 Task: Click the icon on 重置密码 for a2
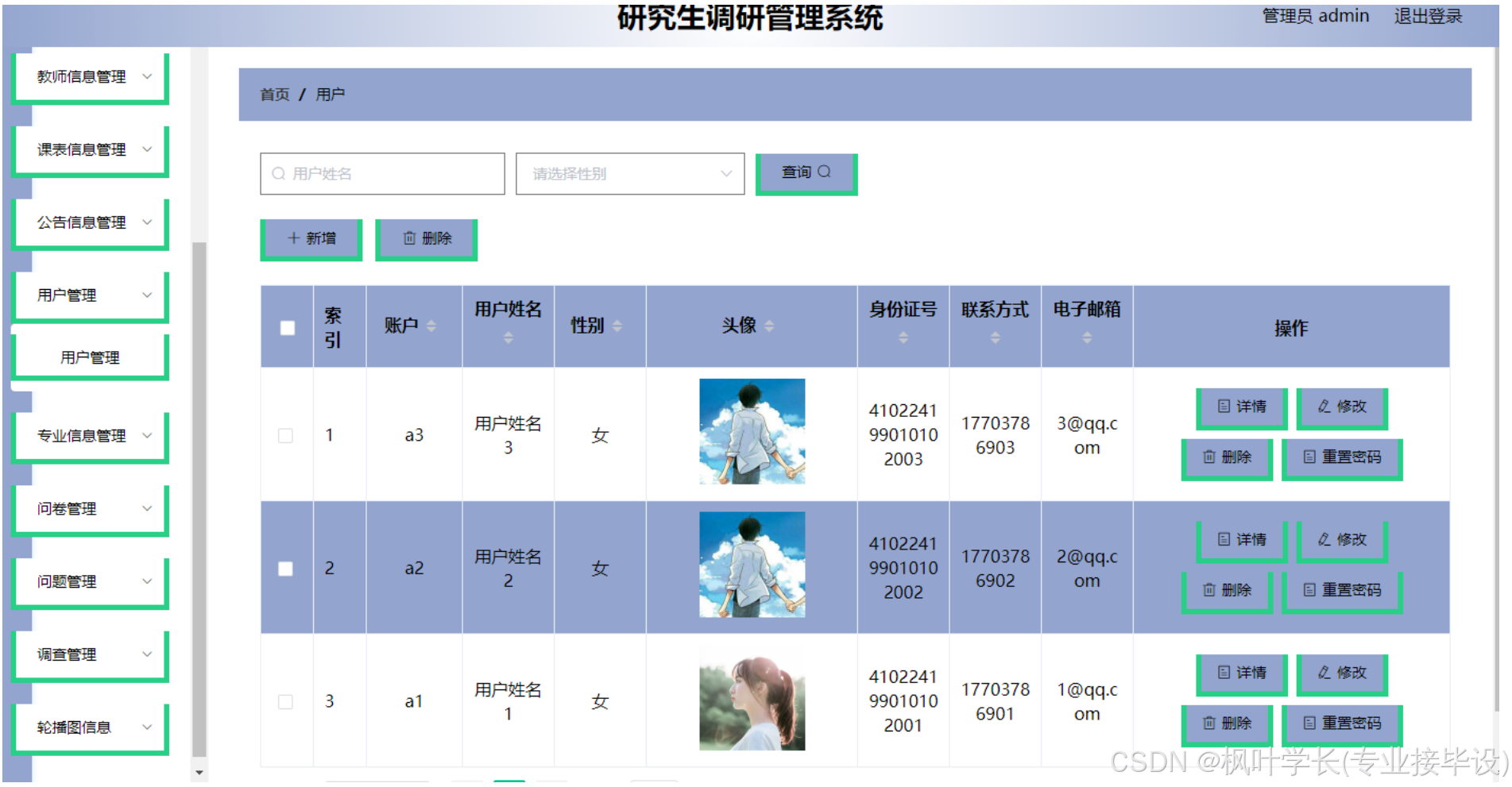click(x=1309, y=590)
